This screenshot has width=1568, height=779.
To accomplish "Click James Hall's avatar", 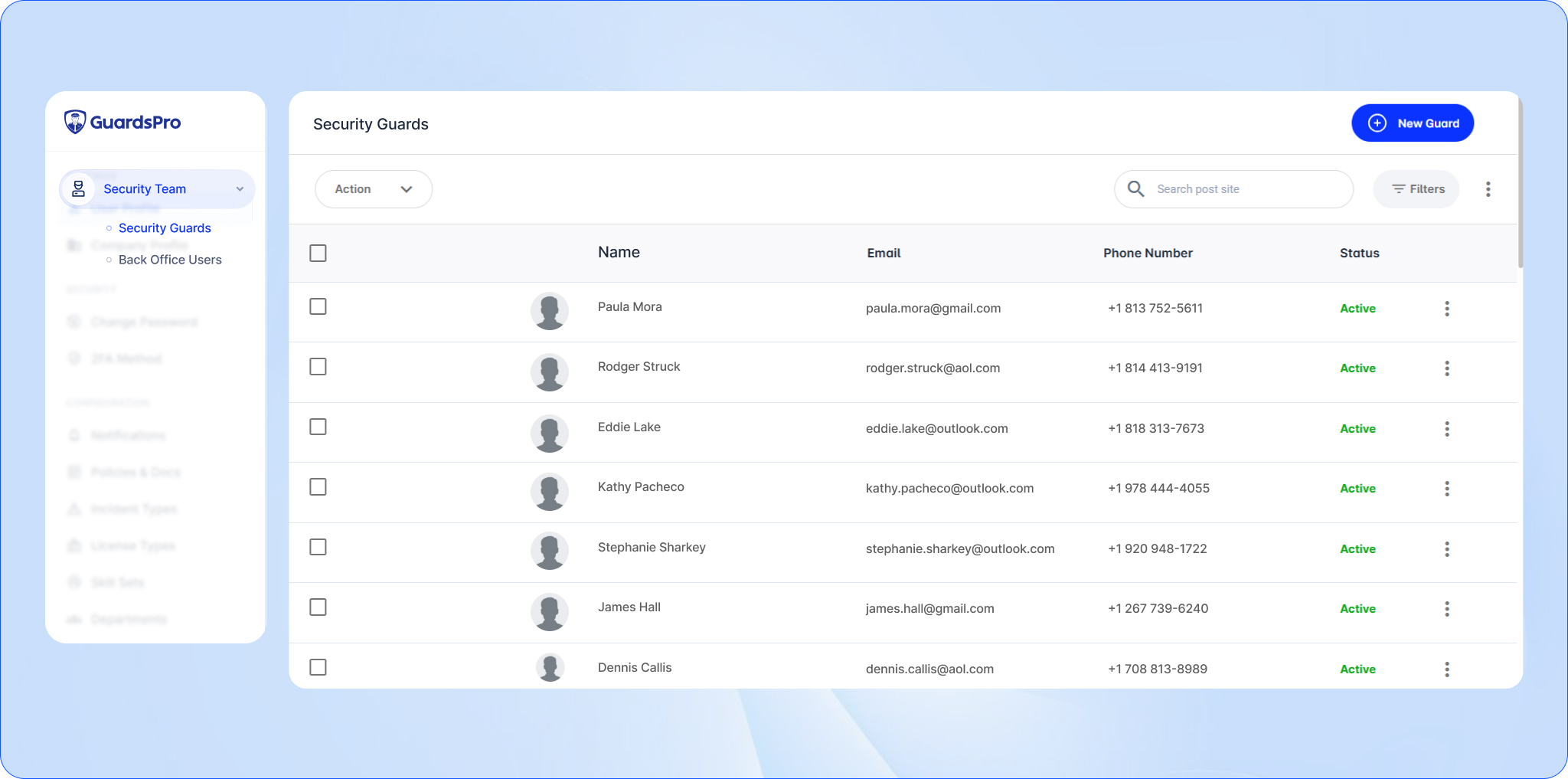I will coord(550,612).
